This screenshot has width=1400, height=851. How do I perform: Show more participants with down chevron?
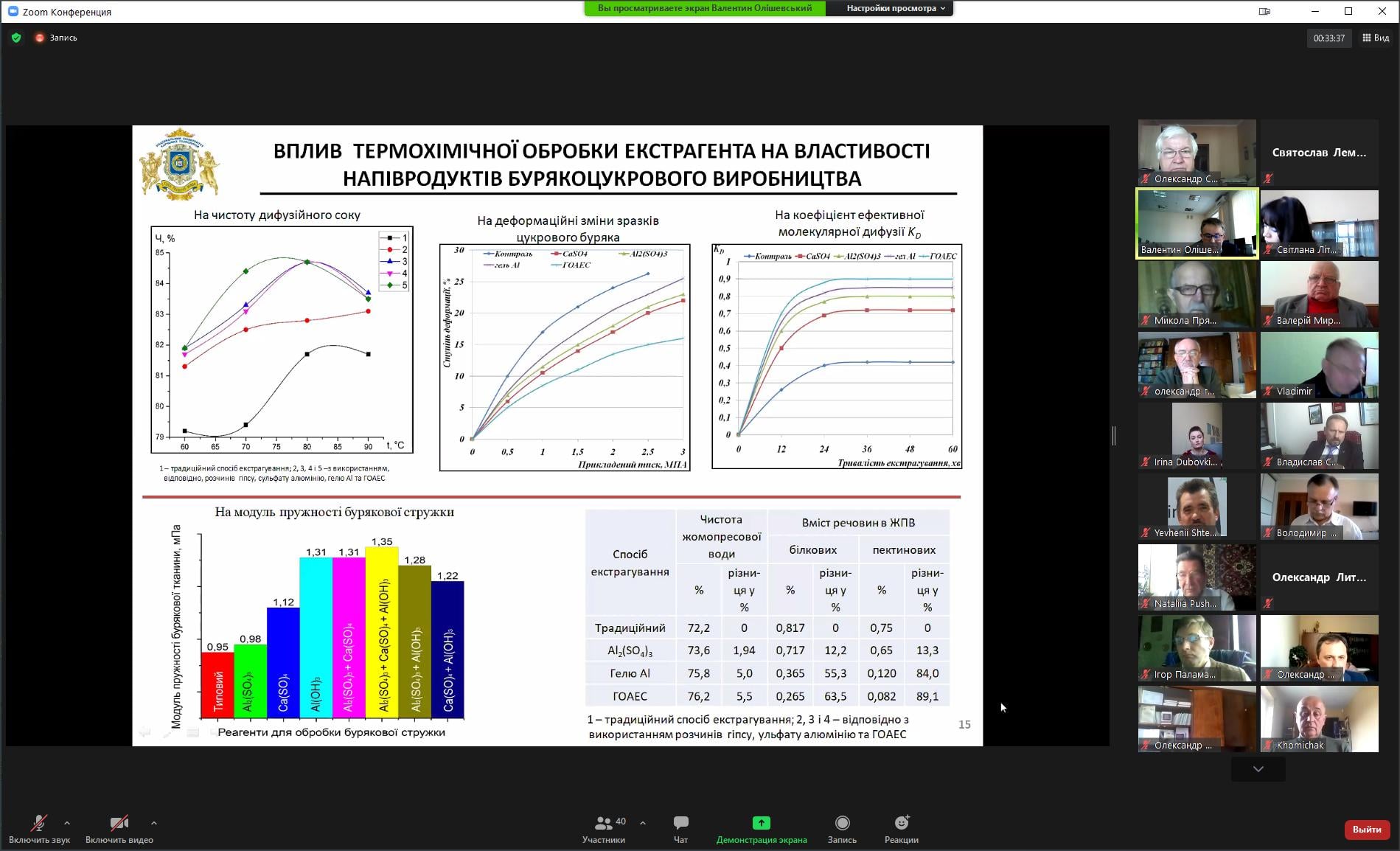[x=1258, y=769]
